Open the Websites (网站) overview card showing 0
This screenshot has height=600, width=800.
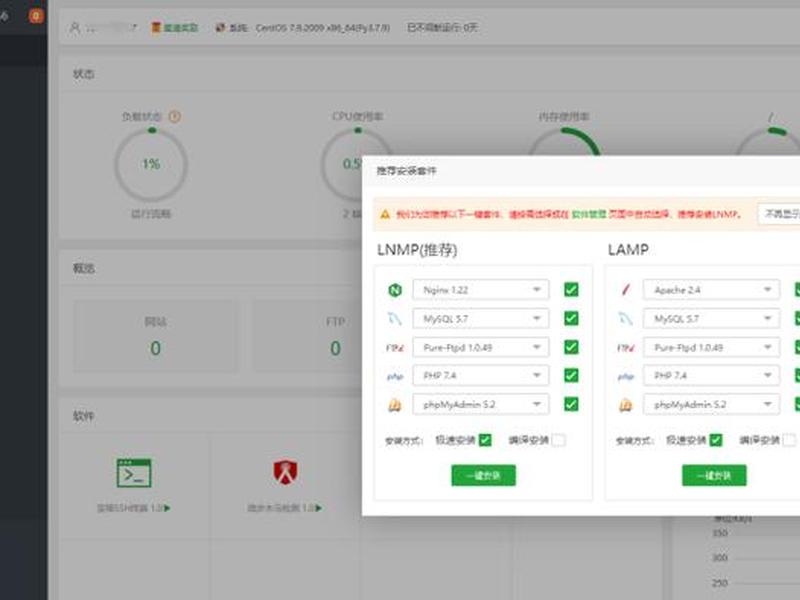156,336
